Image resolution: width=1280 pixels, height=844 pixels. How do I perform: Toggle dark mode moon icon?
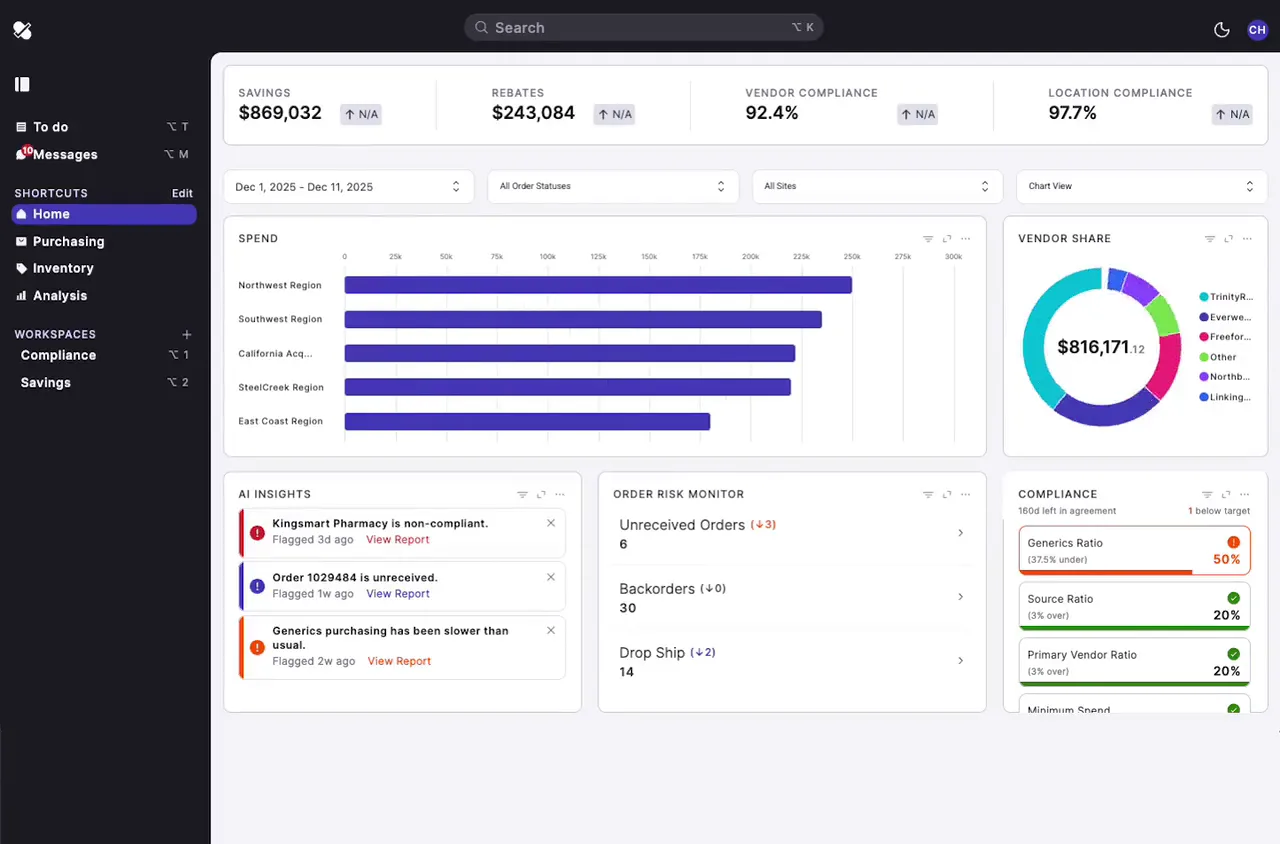[x=1221, y=30]
